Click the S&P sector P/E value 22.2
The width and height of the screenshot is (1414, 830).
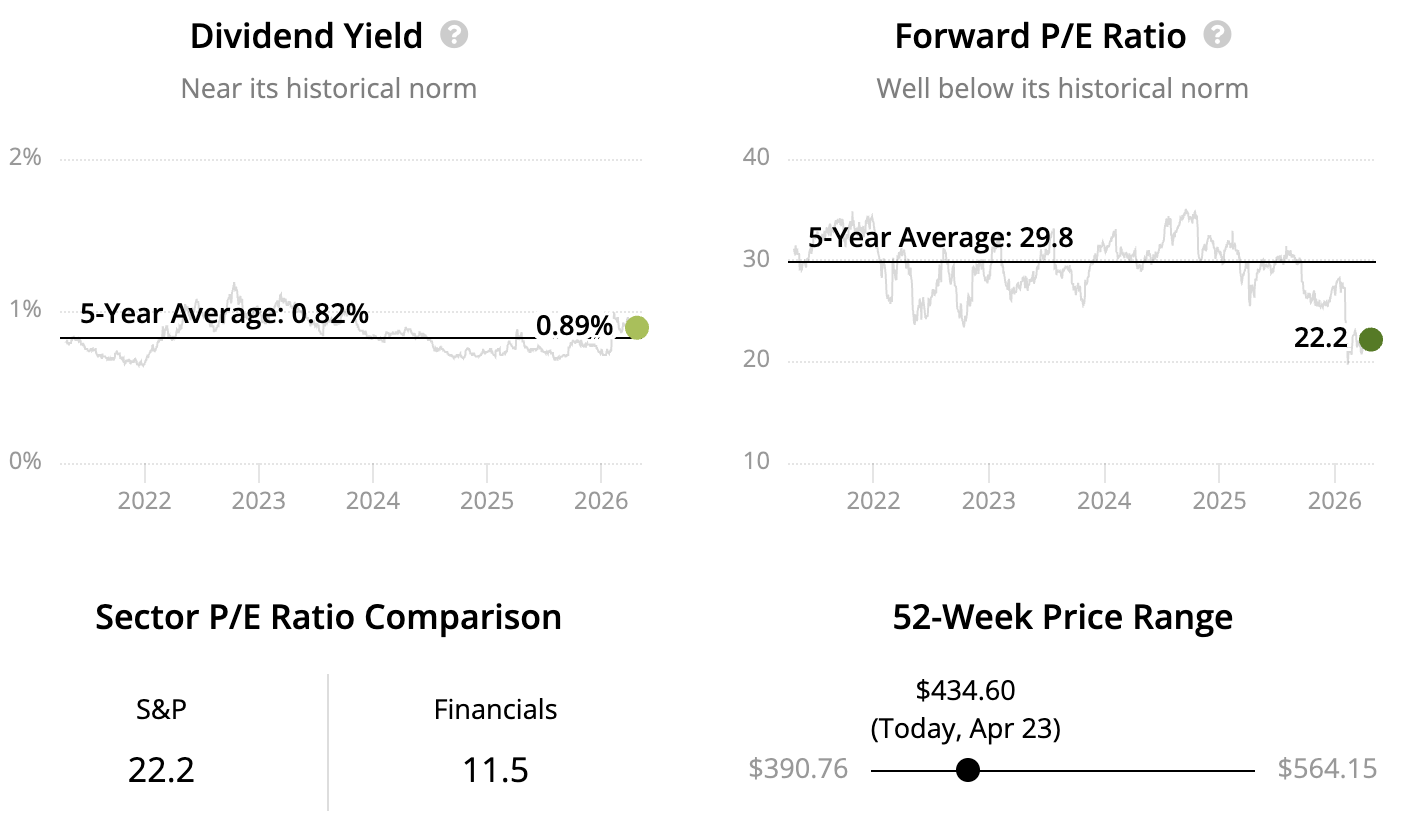coord(161,770)
